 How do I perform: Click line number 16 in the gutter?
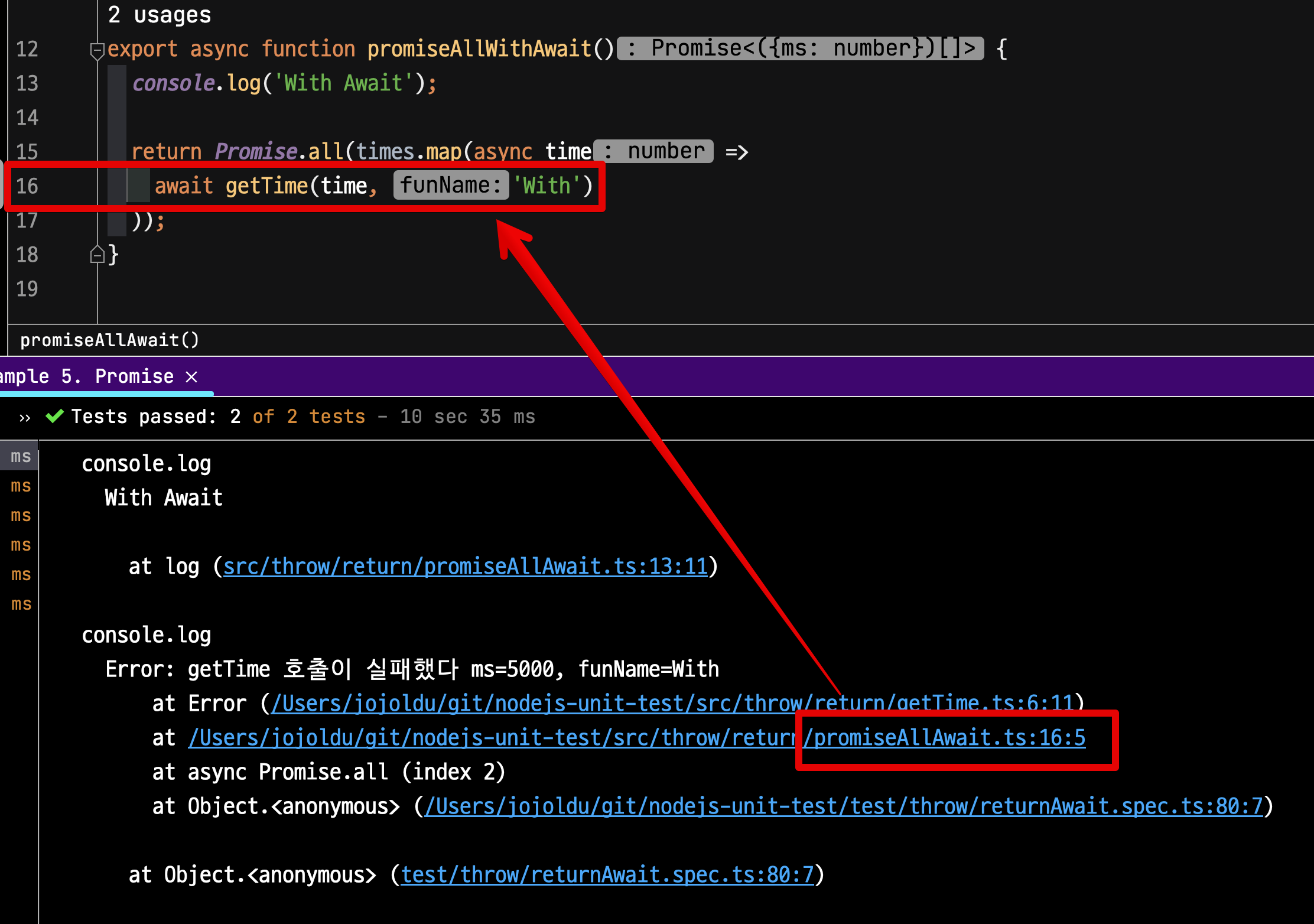pos(27,186)
